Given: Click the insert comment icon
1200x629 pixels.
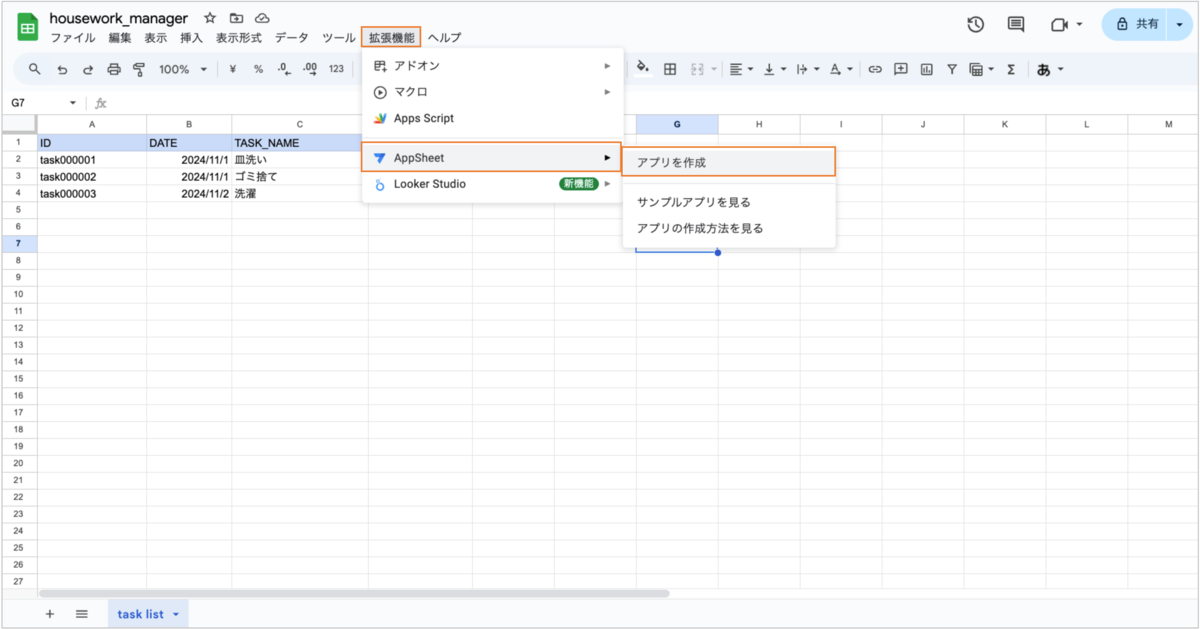Looking at the screenshot, I should 901,69.
